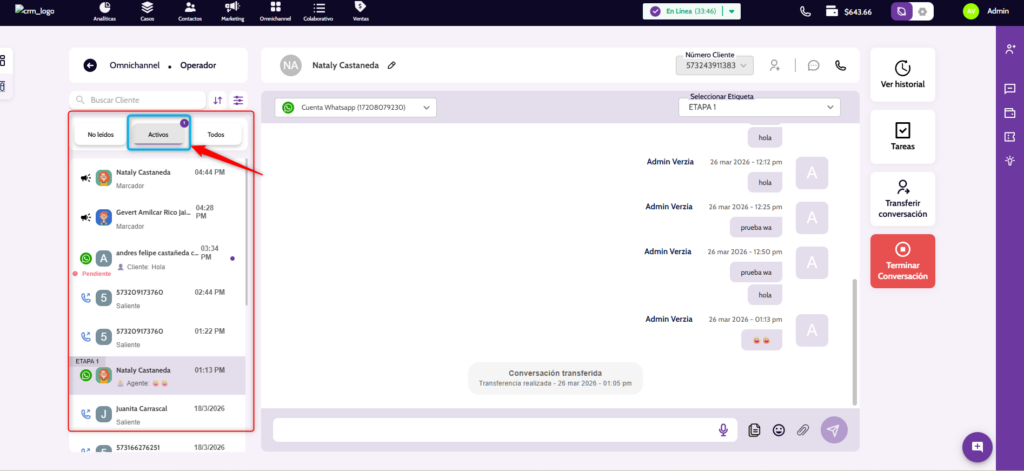Open message templates document icon
Viewport: 1024px width, 471px height.
[755, 430]
